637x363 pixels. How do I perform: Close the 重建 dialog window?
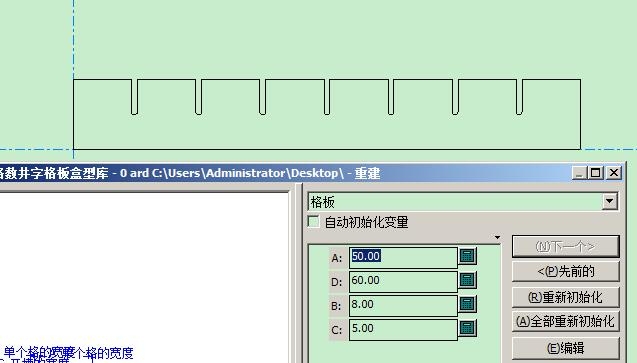pos(614,173)
